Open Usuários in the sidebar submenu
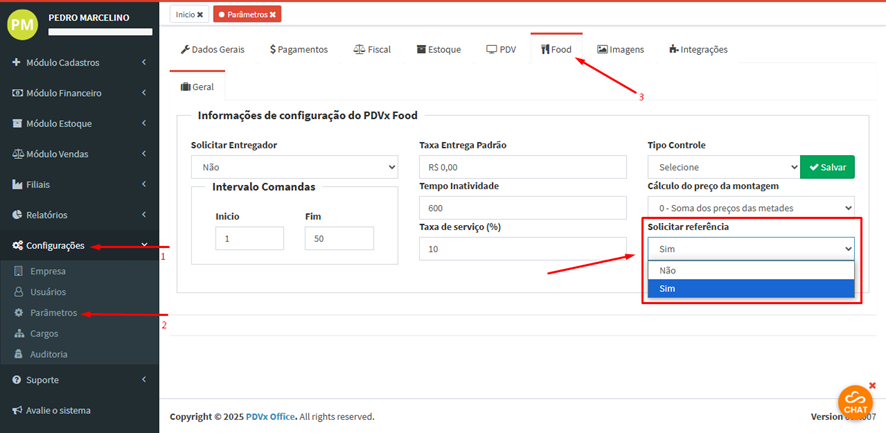 coord(48,292)
